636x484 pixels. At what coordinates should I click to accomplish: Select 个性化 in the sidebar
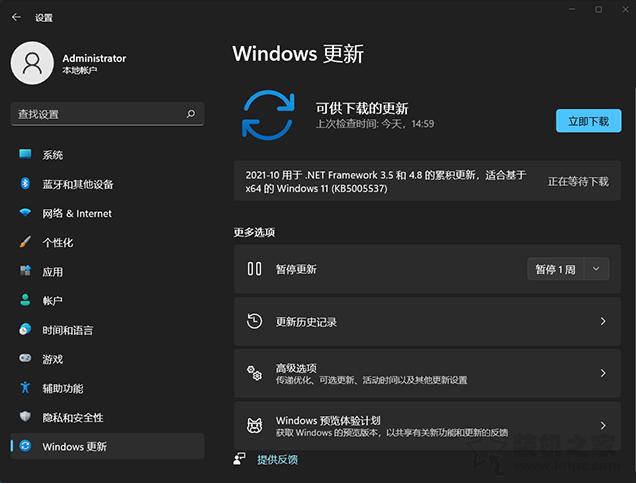click(107, 242)
